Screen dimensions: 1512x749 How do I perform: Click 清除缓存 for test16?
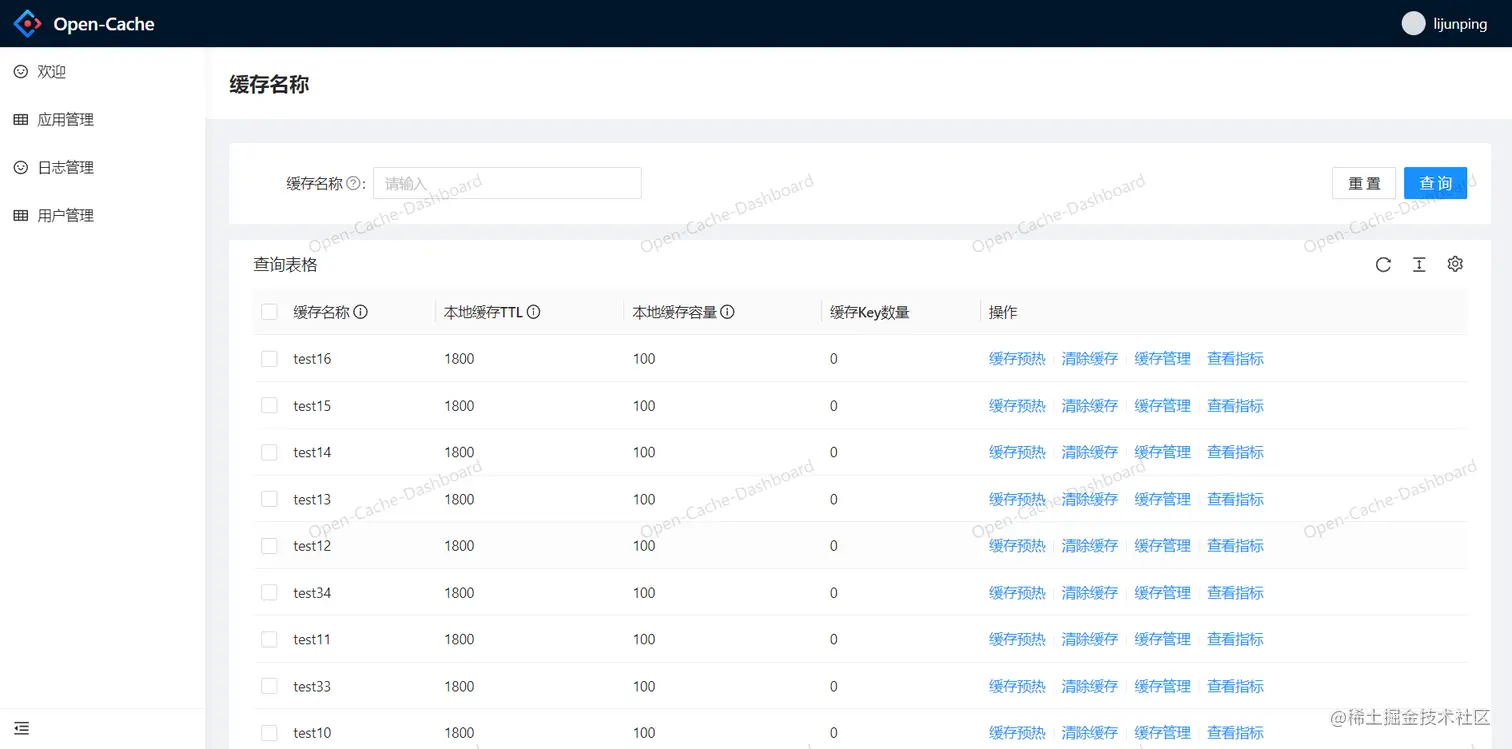click(x=1090, y=359)
